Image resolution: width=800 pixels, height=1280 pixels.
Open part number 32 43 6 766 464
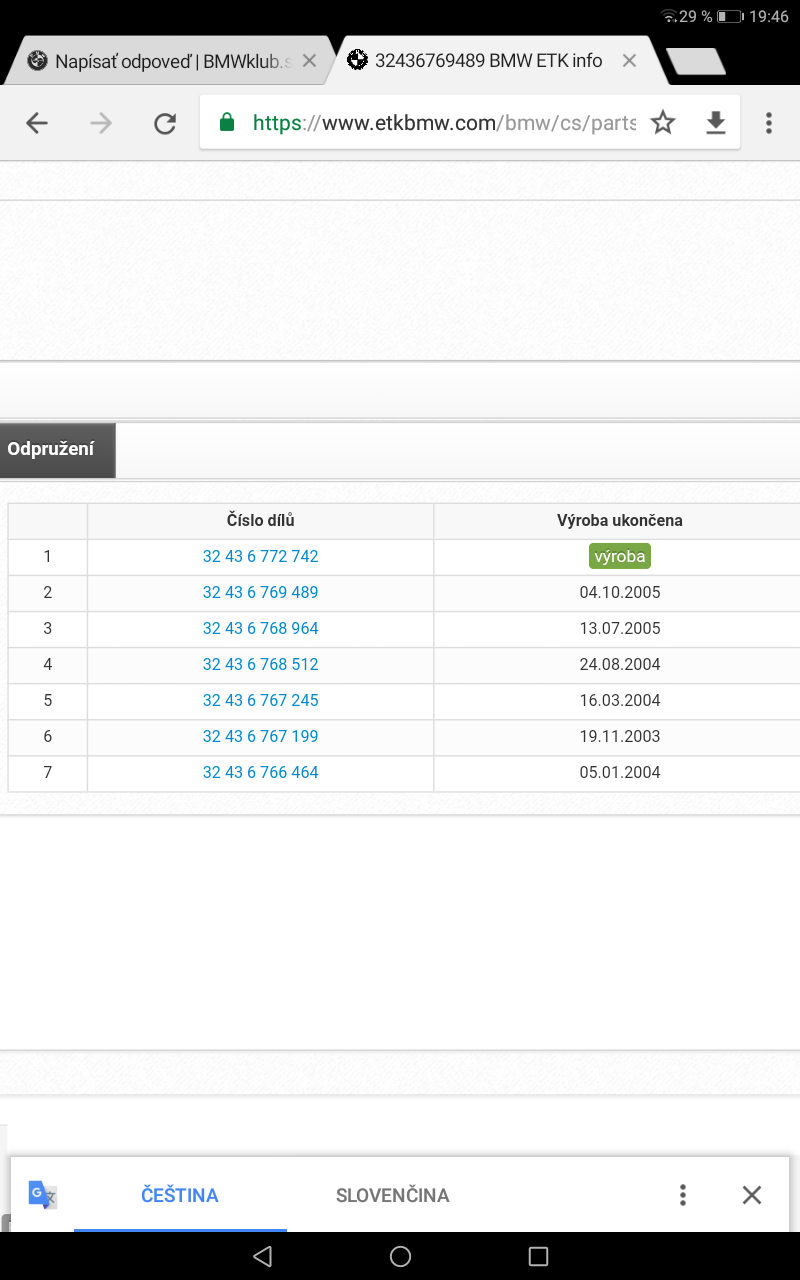(x=260, y=773)
